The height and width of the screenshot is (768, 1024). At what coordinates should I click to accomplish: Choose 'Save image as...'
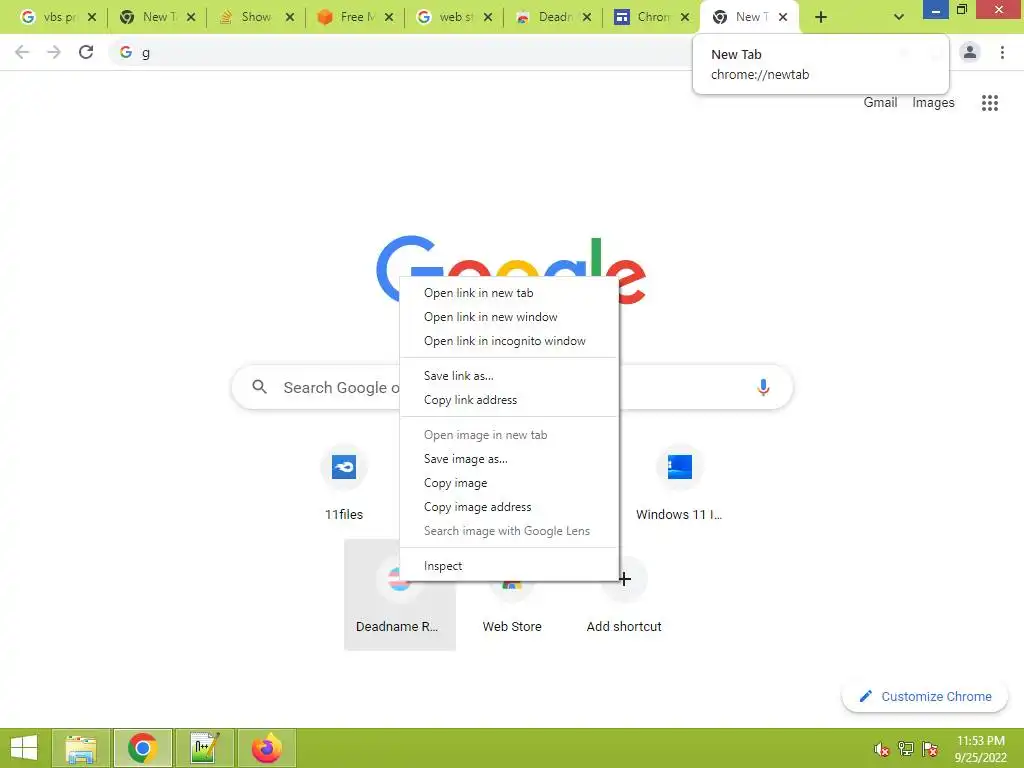click(x=509, y=458)
